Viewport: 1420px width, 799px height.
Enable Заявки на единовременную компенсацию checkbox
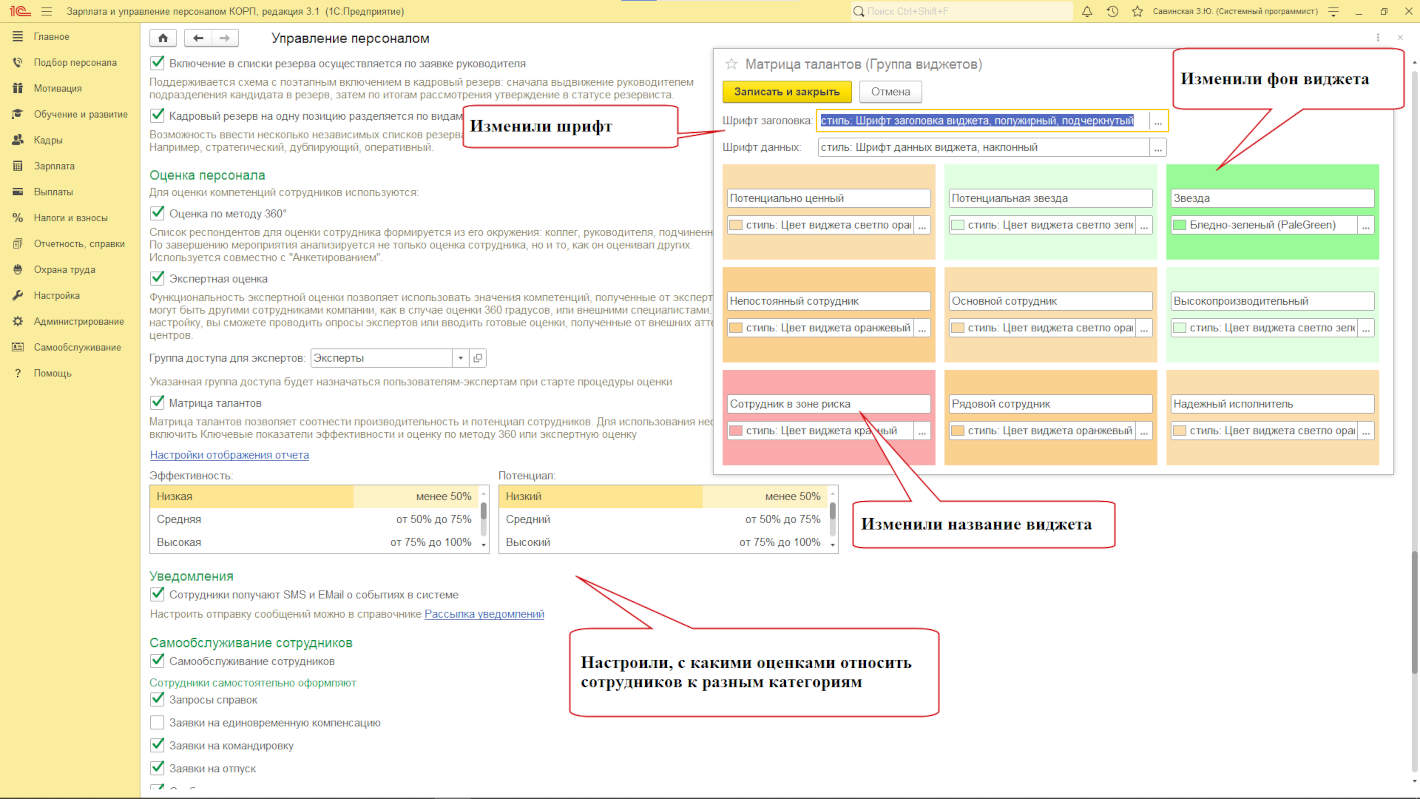click(x=157, y=722)
